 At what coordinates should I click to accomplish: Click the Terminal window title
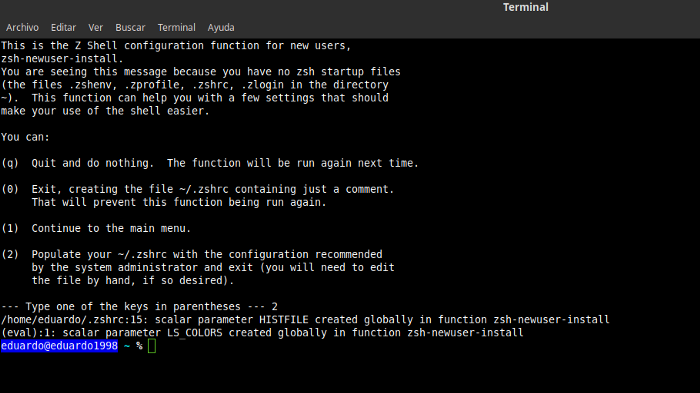pyautogui.click(x=525, y=7)
